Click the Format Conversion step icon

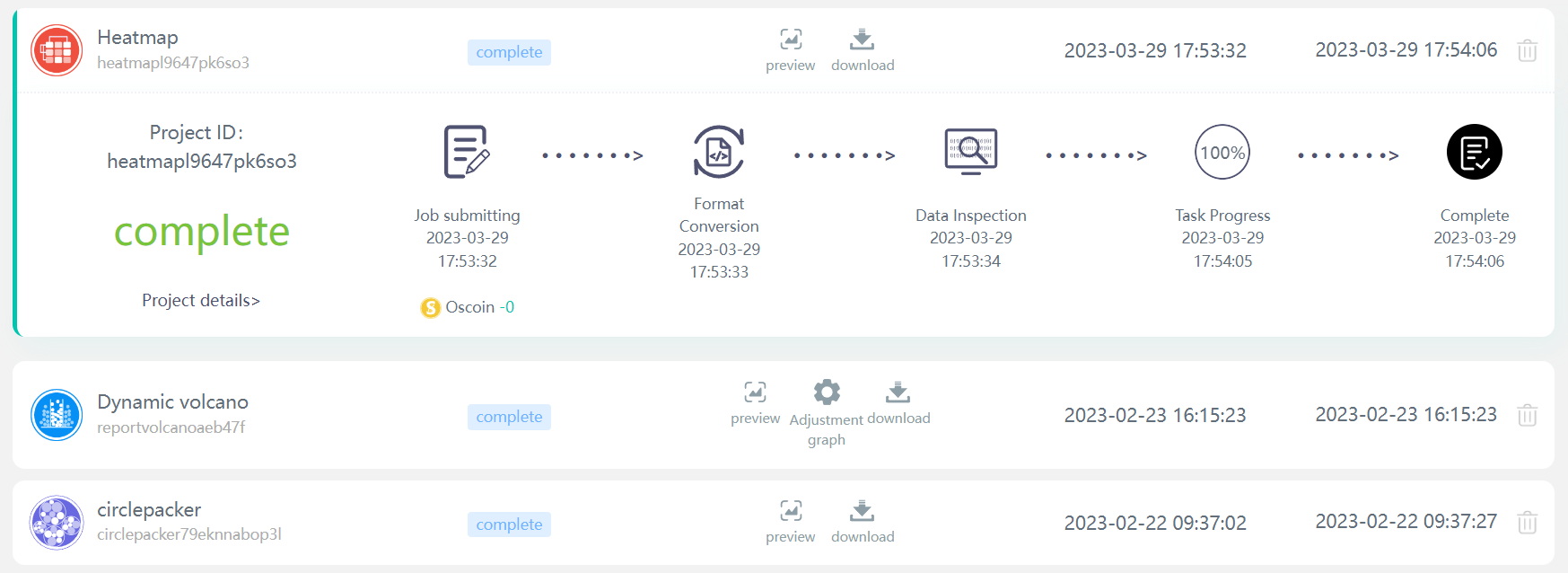pyautogui.click(x=719, y=152)
